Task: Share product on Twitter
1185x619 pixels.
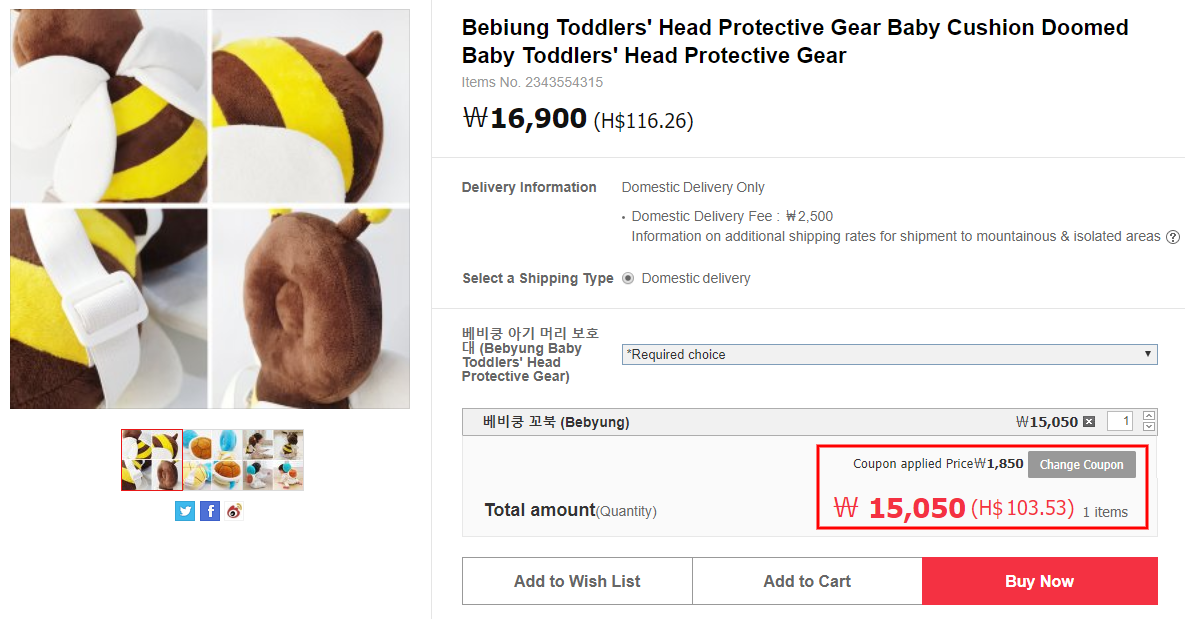Action: coord(185,511)
